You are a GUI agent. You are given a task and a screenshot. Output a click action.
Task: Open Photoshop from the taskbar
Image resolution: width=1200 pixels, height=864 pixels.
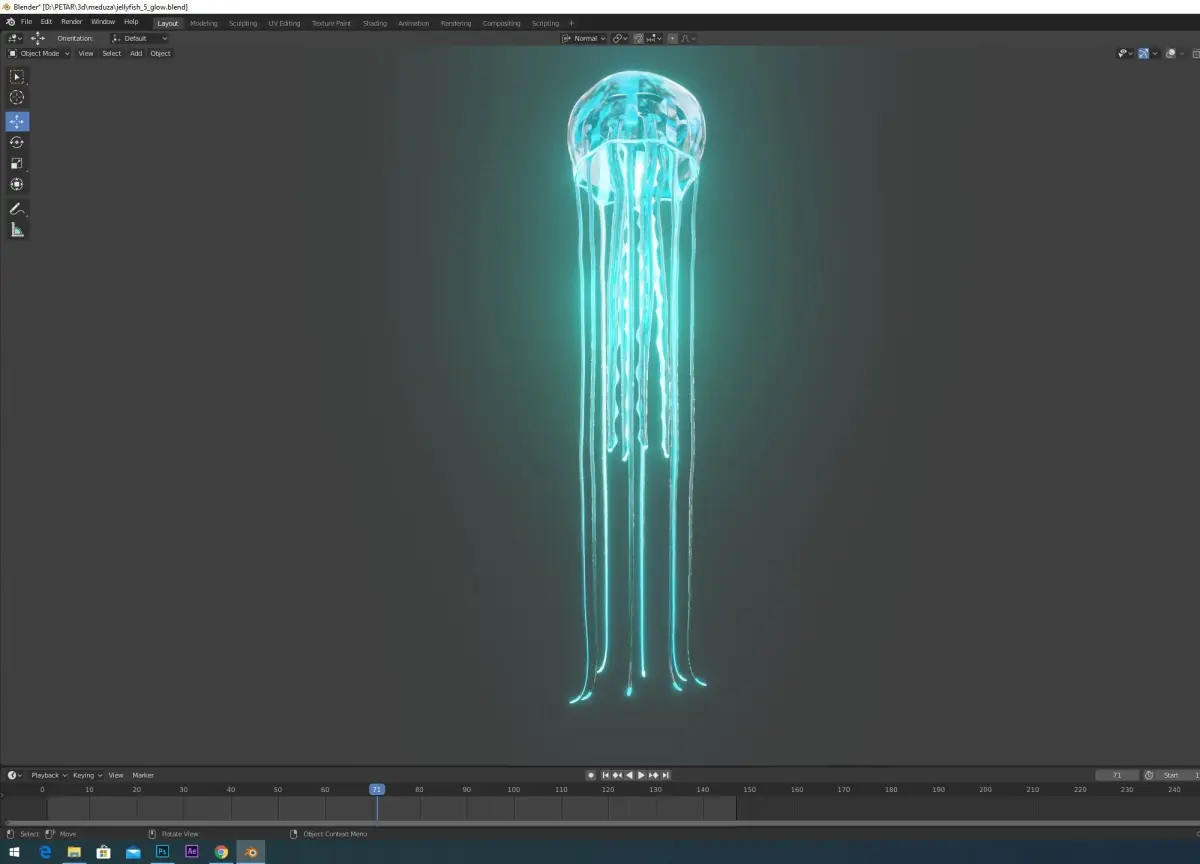(x=162, y=852)
